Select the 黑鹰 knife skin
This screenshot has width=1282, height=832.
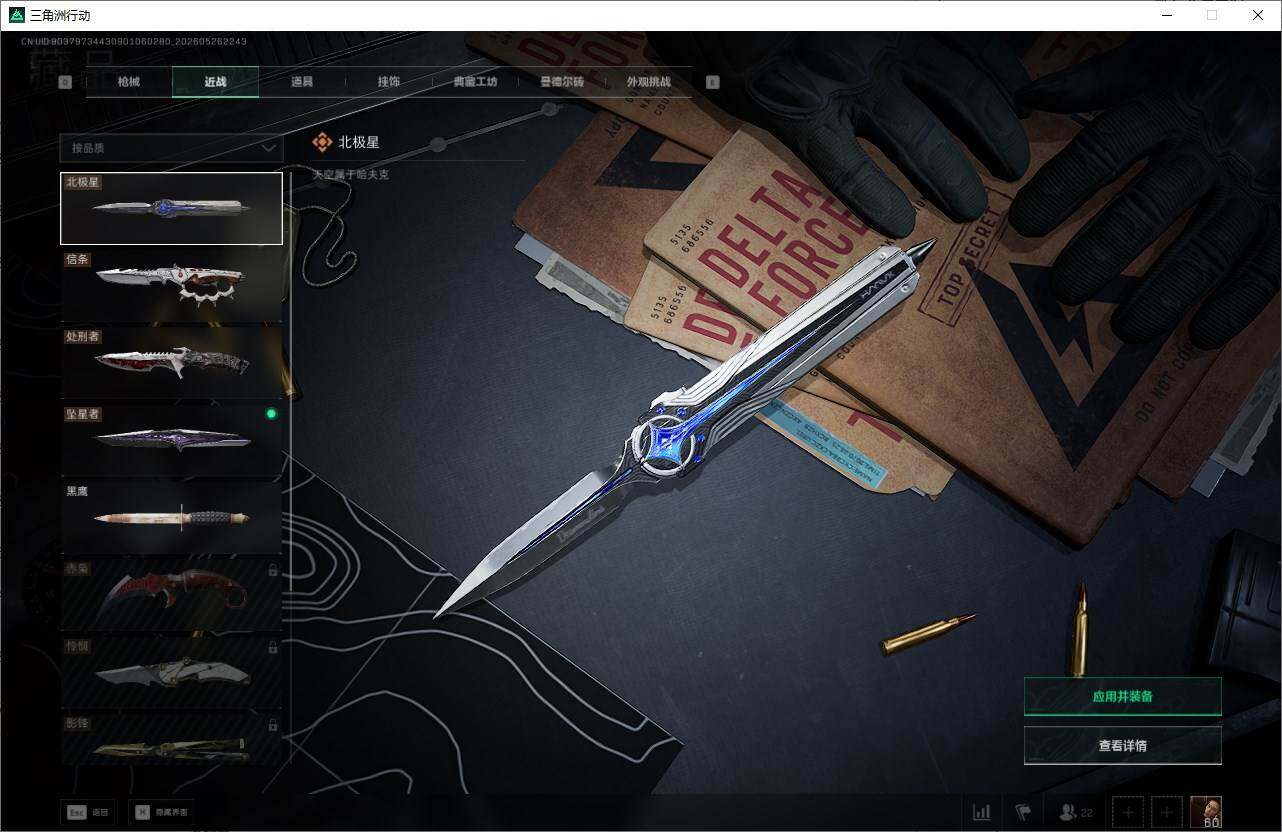click(171, 517)
